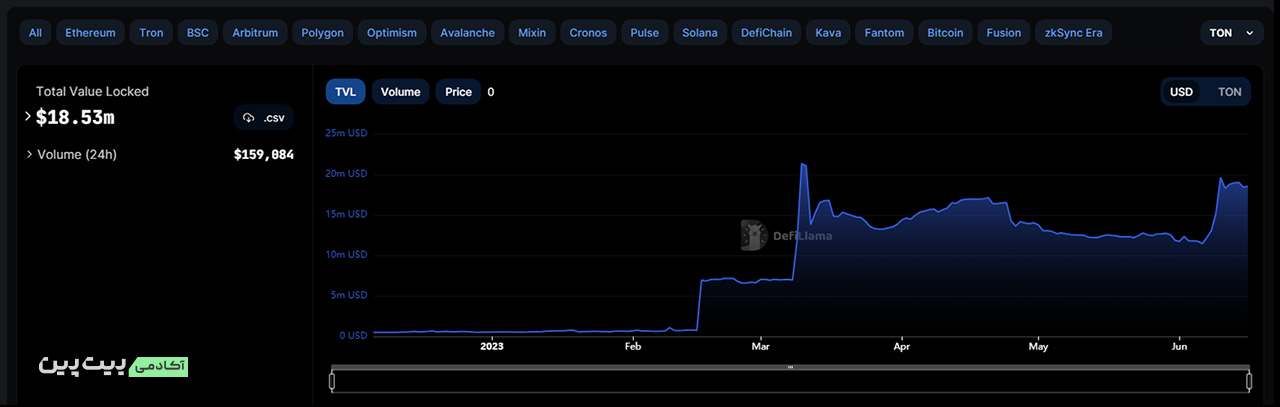Open the Mixin chain tab
This screenshot has height=407, width=1280.
click(532, 33)
